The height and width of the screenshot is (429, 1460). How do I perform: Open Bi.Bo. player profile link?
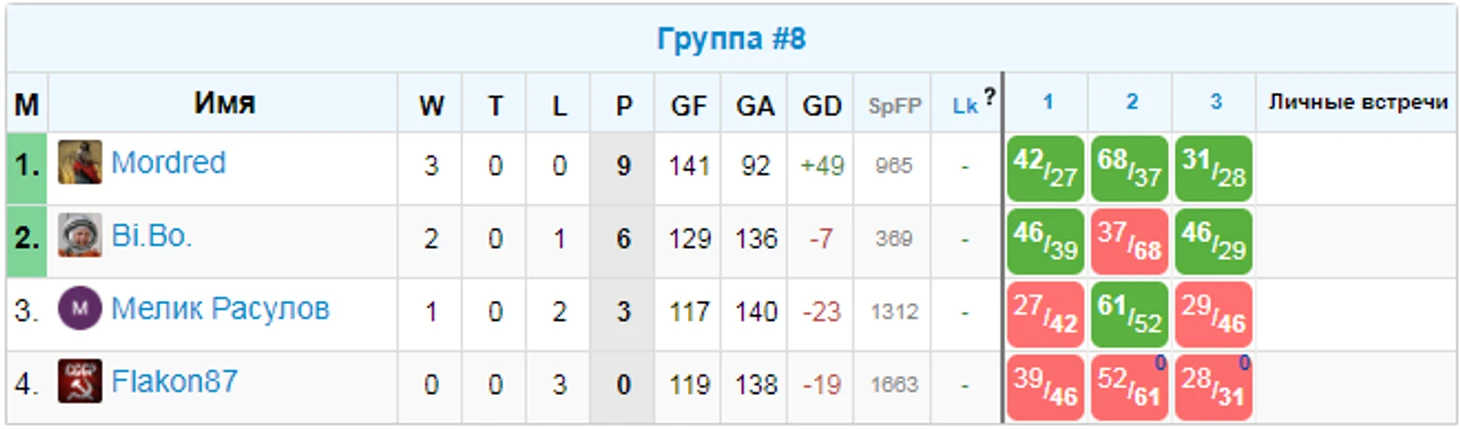pyautogui.click(x=151, y=236)
